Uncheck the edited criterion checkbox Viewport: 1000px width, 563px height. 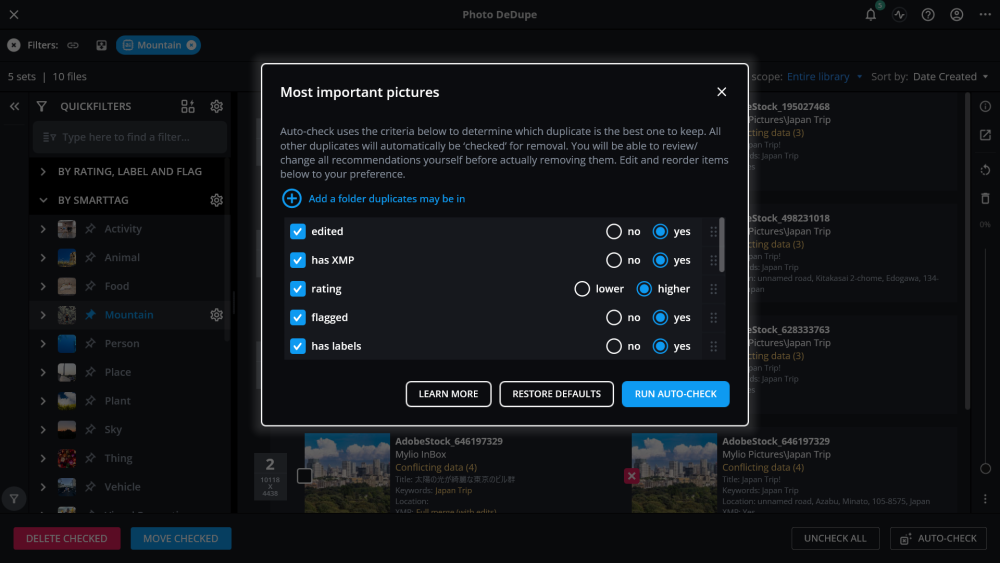coord(297,231)
